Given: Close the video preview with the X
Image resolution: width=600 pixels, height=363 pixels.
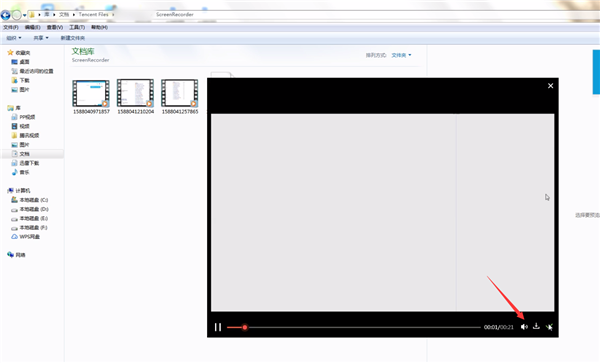Looking at the screenshot, I should click(550, 86).
